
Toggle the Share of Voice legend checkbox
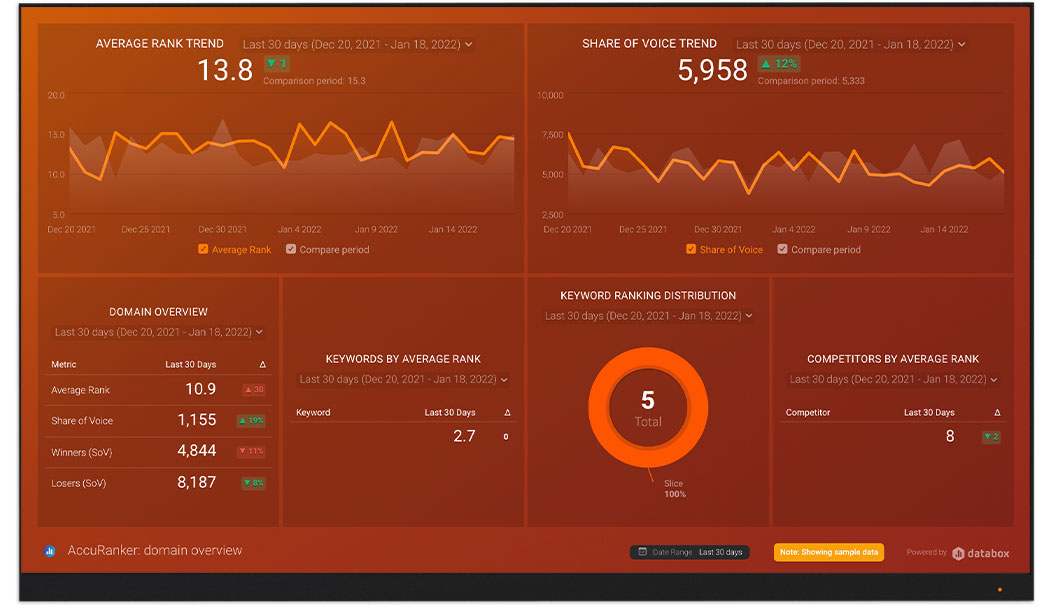click(691, 249)
